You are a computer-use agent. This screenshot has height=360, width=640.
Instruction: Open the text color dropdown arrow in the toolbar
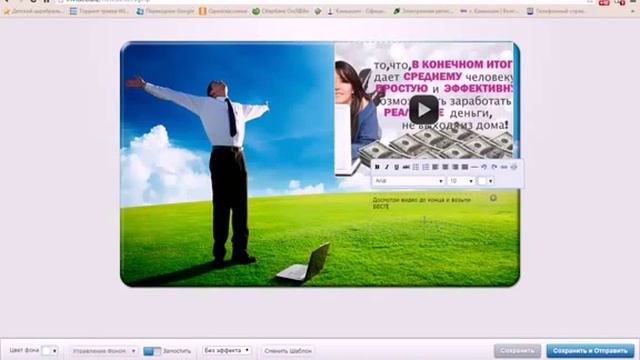[491, 181]
